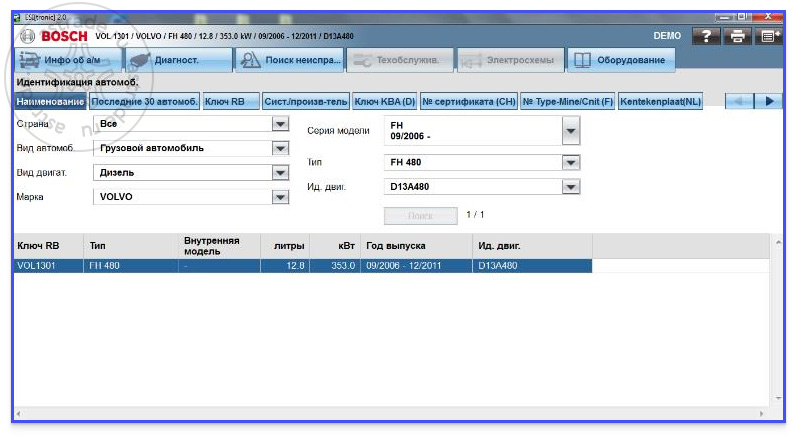Open the notes list icon in the header
Image resolution: width=799 pixels, height=437 pixels.
tap(768, 36)
